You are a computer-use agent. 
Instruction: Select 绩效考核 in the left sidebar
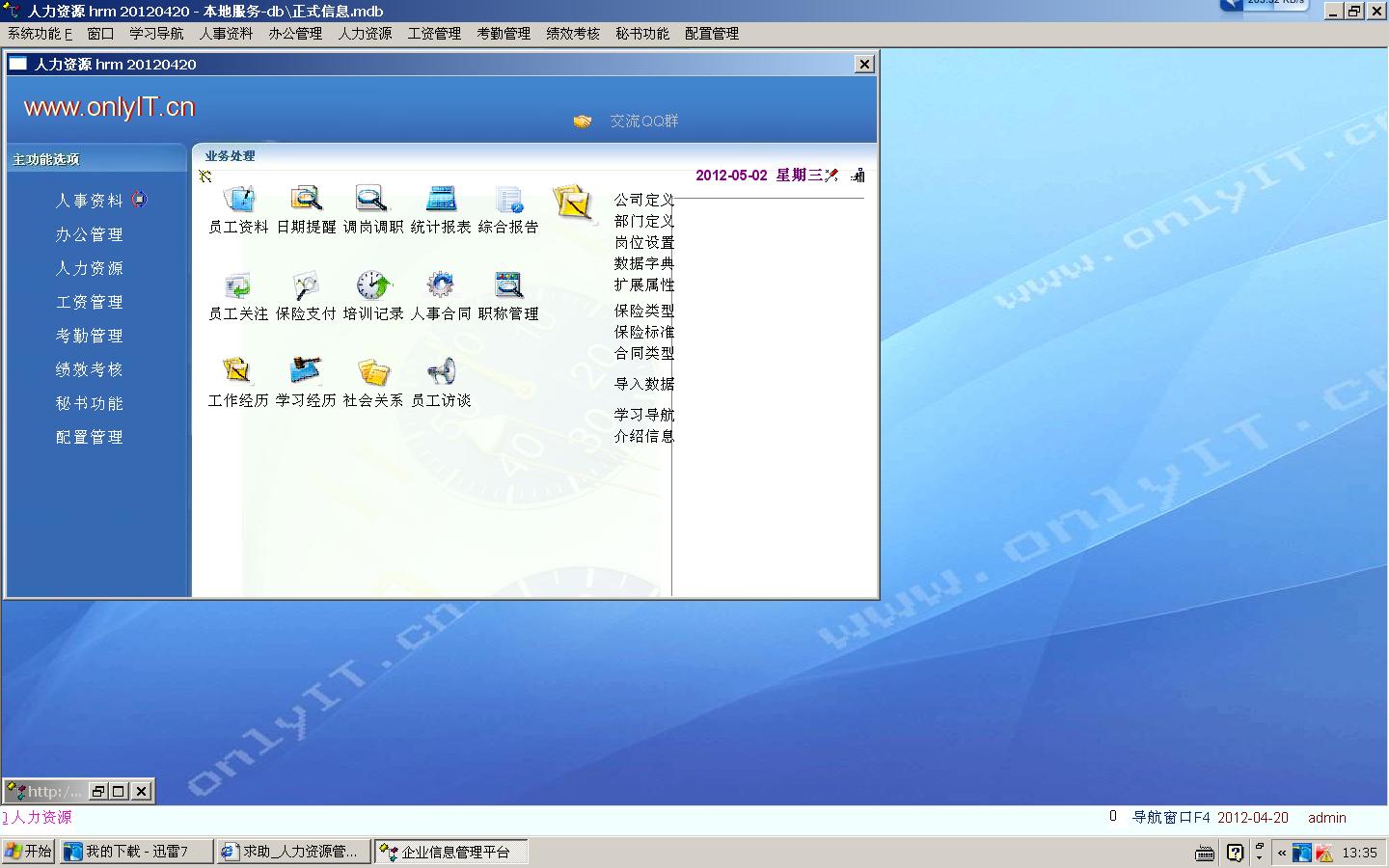90,369
